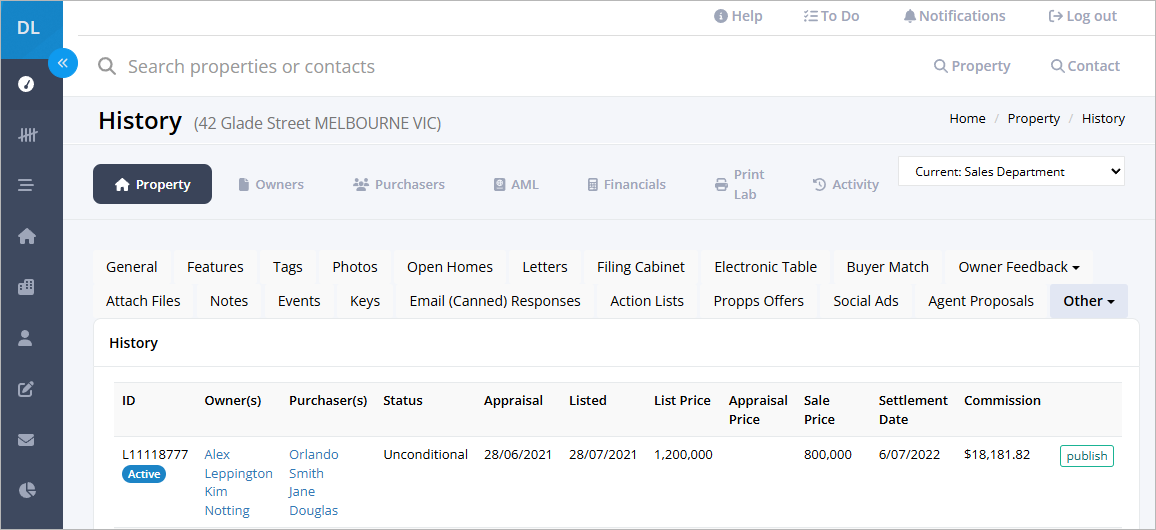Open the envelope mail sidebar icon
Screen dimensions: 1156x530
[x=27, y=439]
